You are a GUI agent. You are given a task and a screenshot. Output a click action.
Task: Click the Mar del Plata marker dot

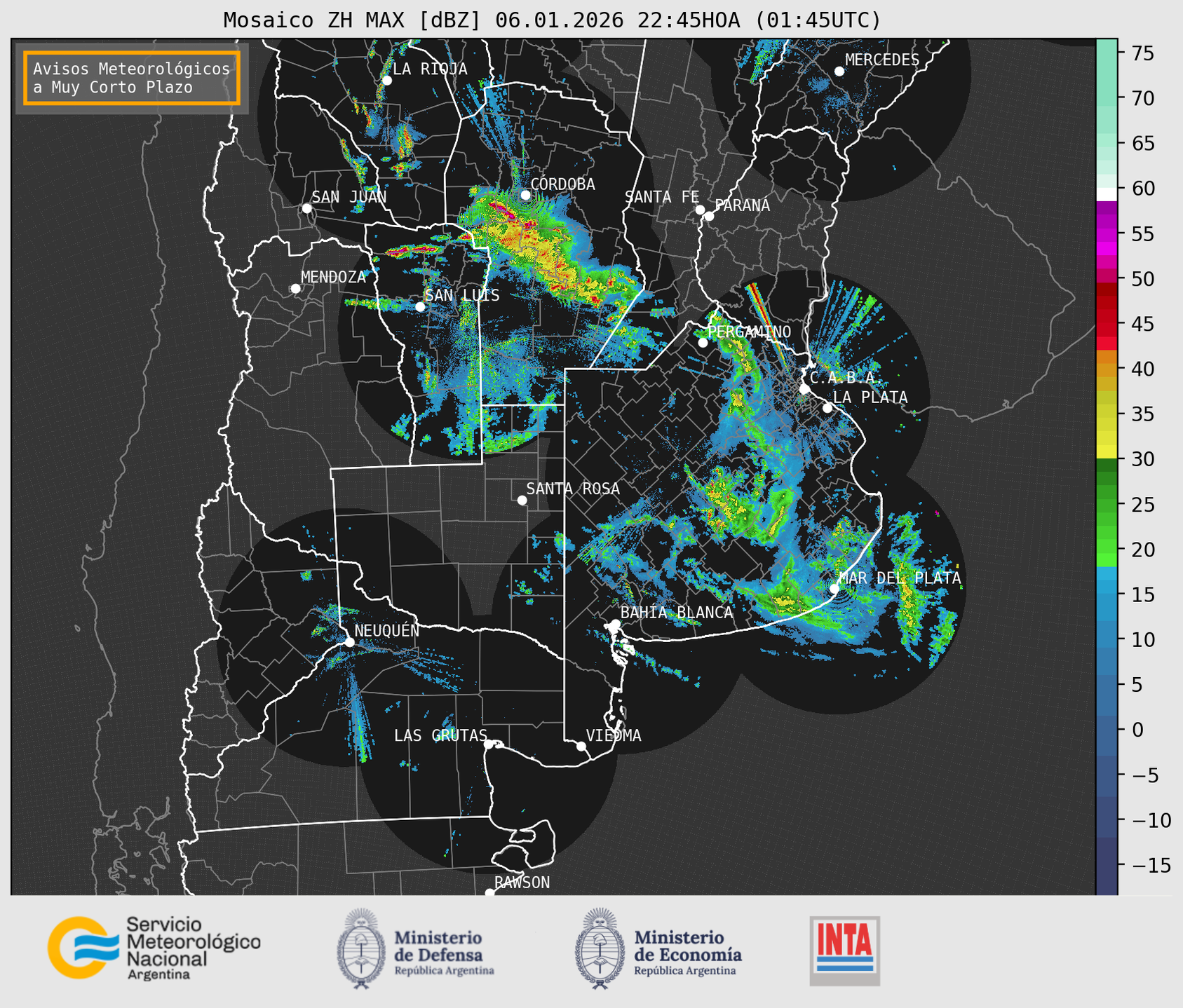834,589
